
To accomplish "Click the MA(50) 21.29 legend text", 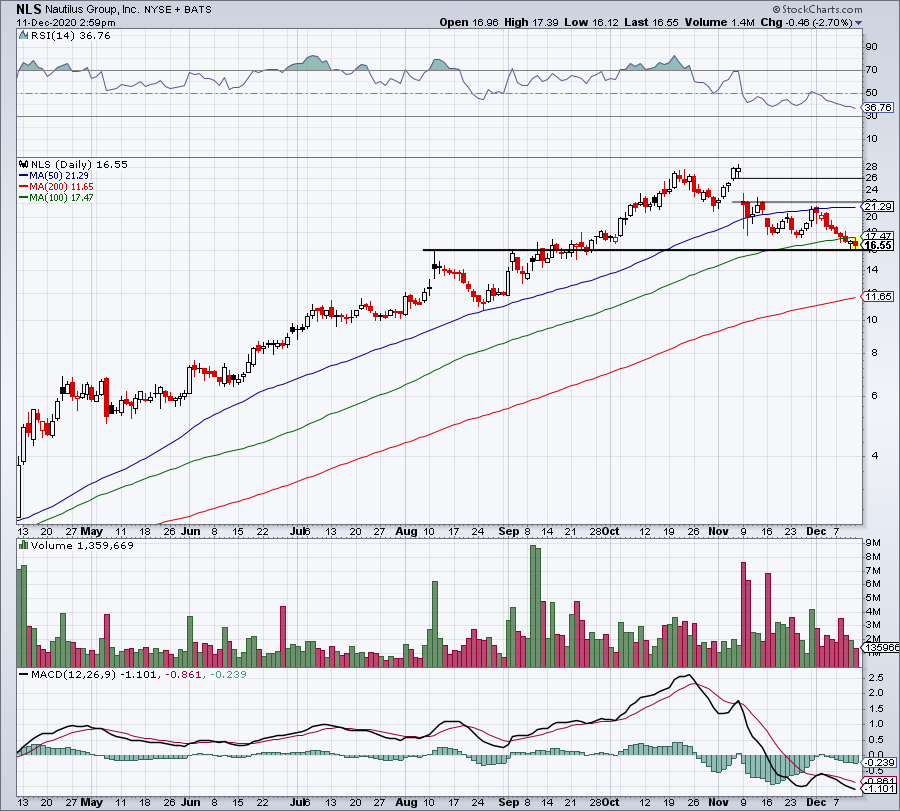I will point(59,176).
